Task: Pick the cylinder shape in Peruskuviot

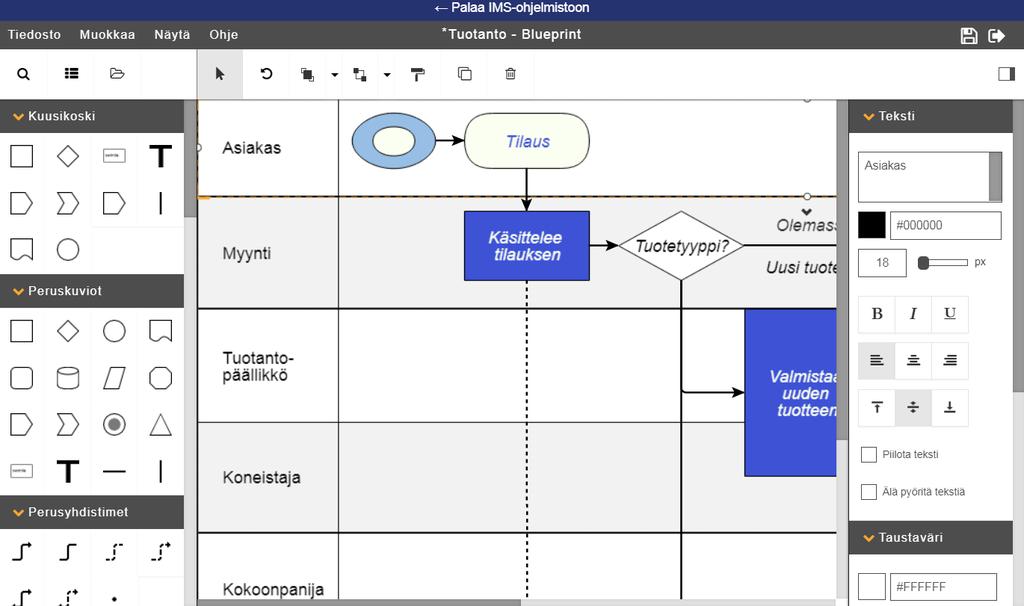Action: coord(68,378)
